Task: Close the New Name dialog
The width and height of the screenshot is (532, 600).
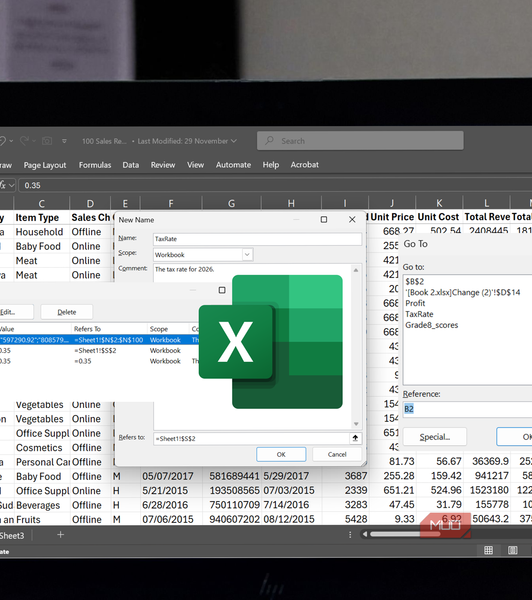Action: tap(352, 219)
